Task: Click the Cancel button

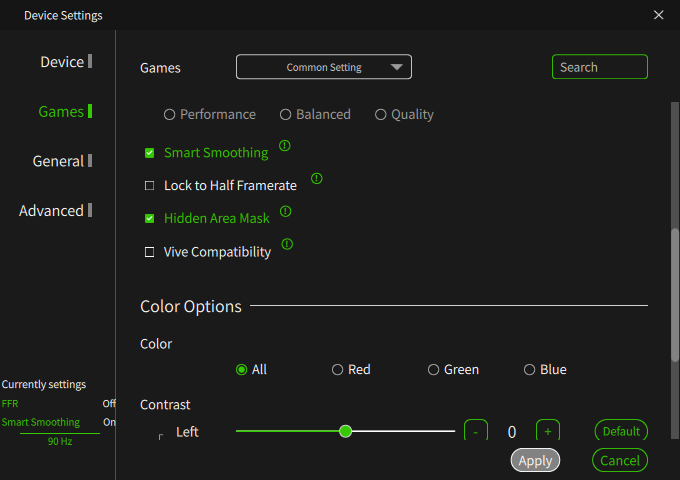Action: (x=620, y=460)
